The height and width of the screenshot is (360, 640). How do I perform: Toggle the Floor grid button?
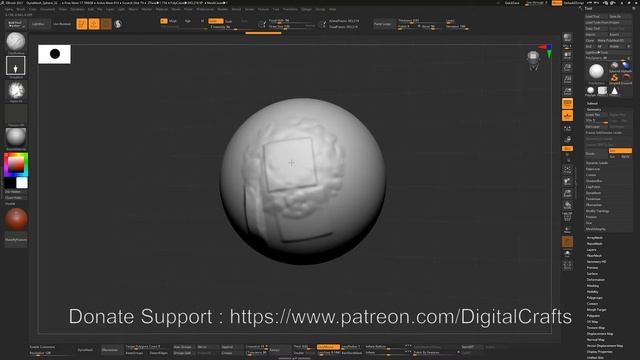(567, 116)
